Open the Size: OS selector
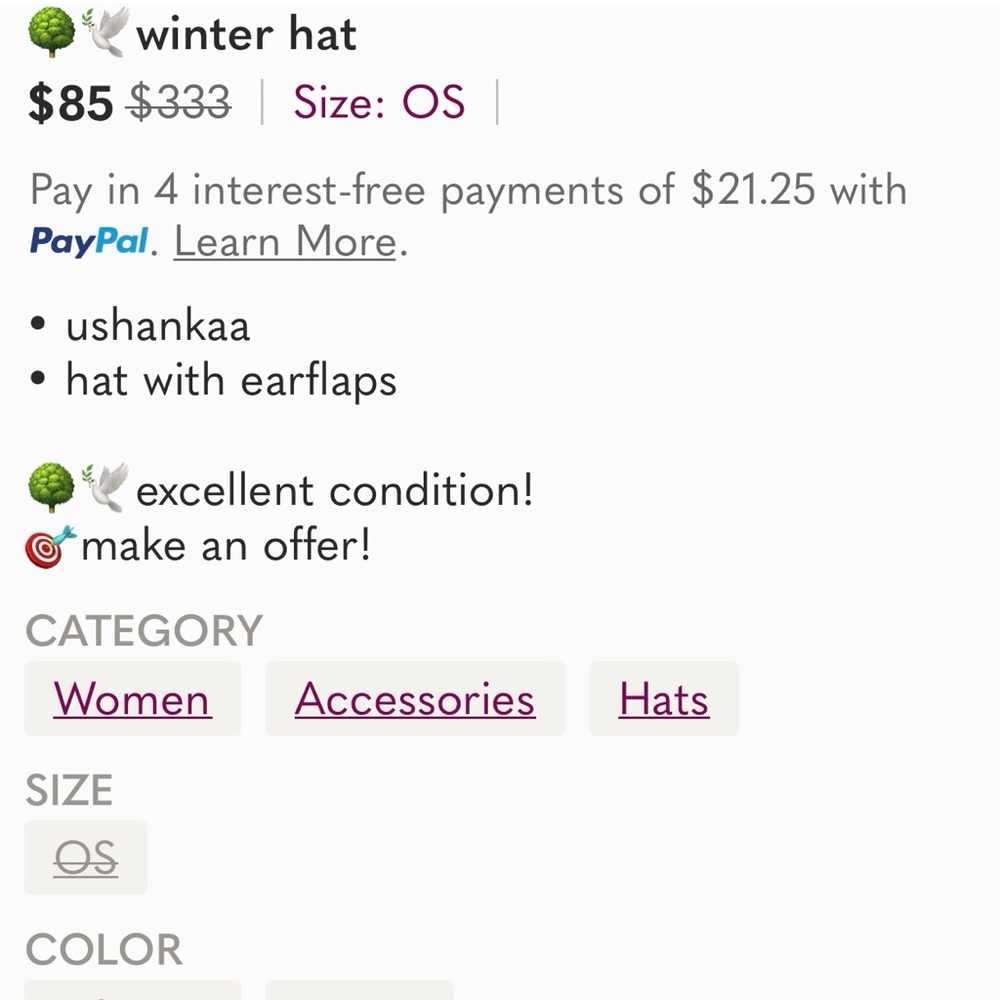Screen dimensions: 1000x1000 tap(378, 101)
